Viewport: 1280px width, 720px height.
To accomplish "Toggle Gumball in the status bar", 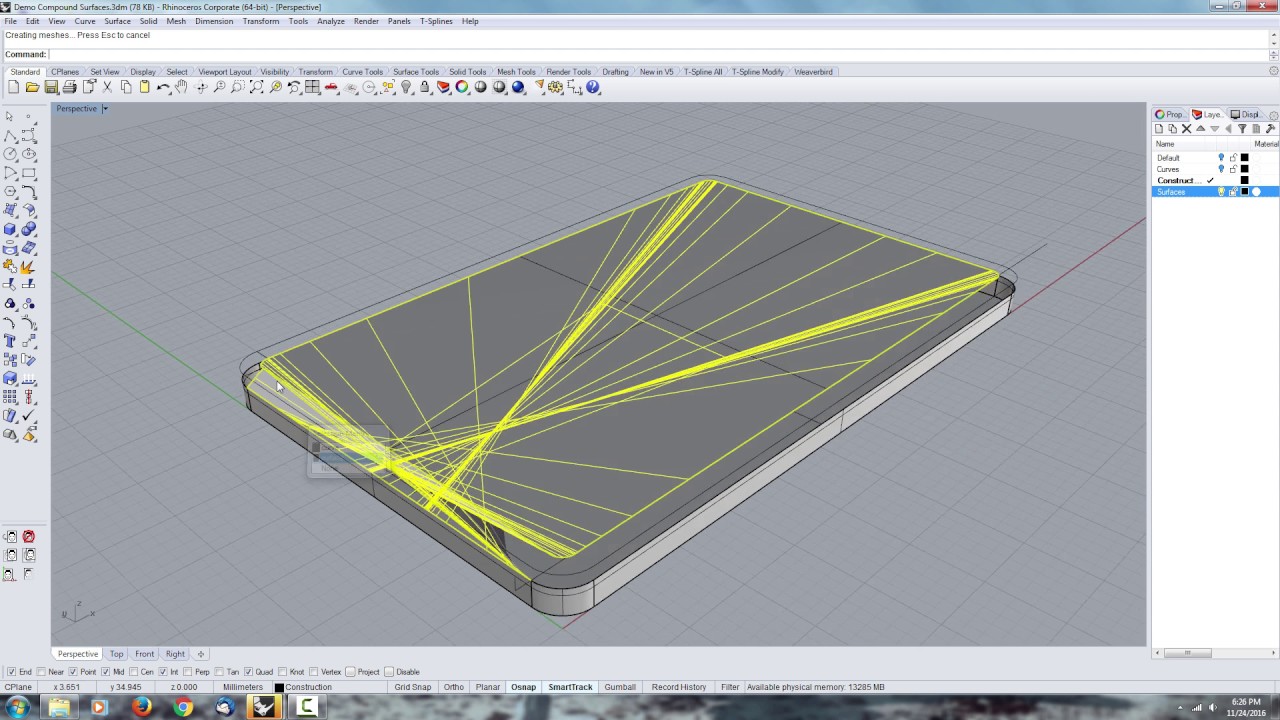I will [620, 687].
